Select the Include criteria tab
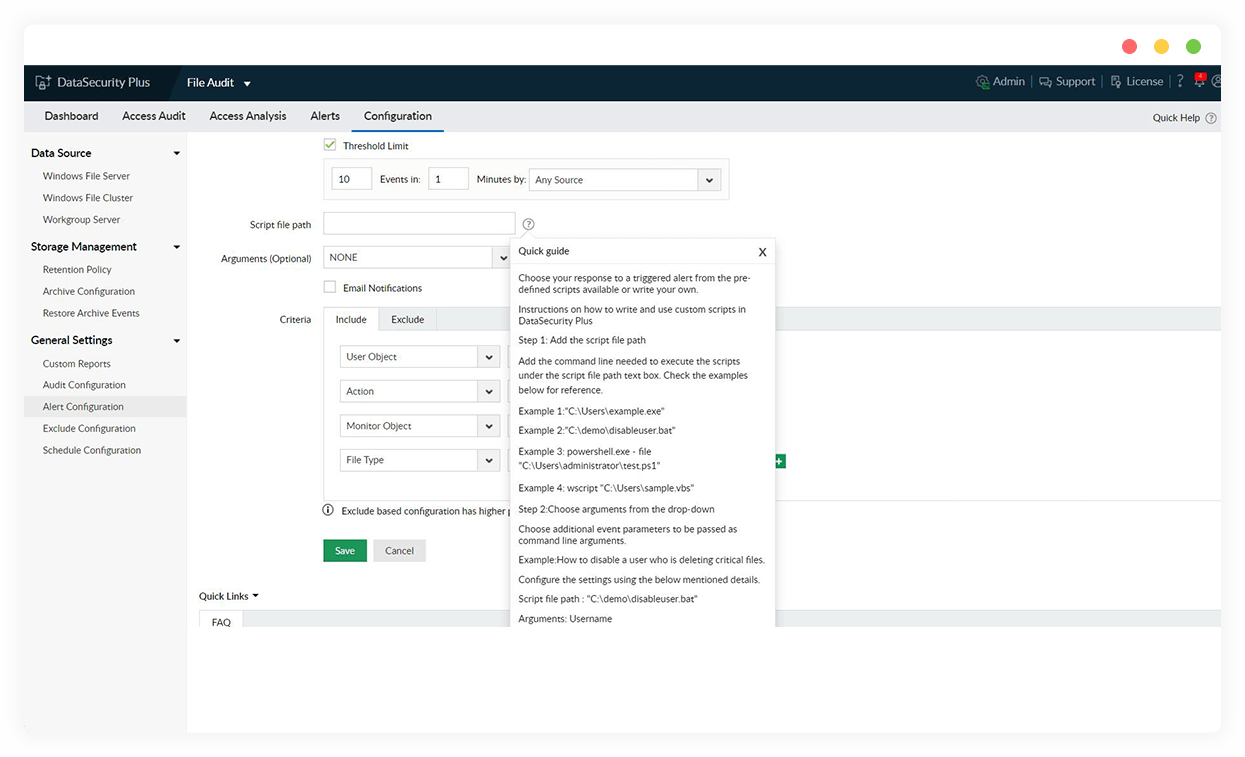The height and width of the screenshot is (757, 1245). click(x=351, y=319)
